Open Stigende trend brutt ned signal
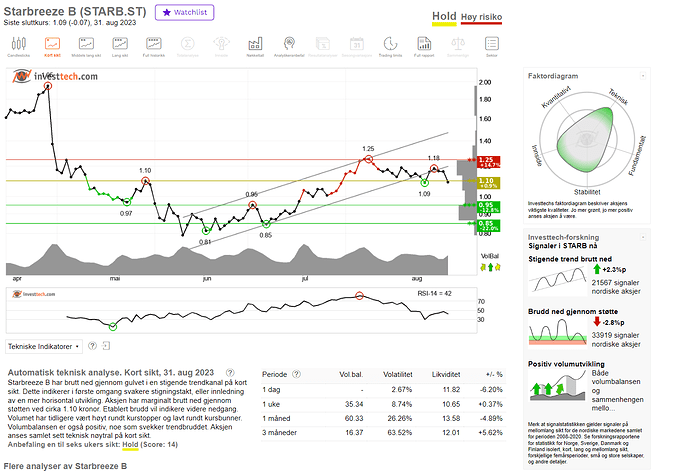This screenshot has height=471, width=690. (570, 259)
